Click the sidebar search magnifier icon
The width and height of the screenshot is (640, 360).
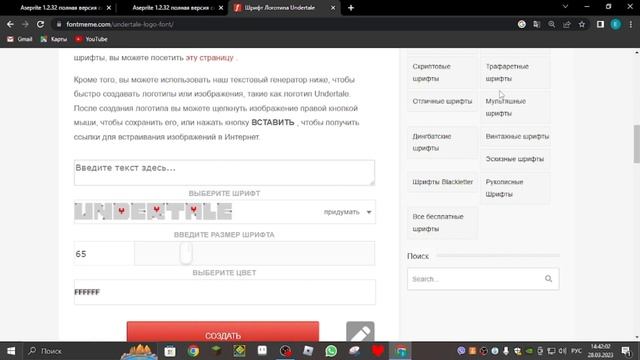tap(548, 279)
